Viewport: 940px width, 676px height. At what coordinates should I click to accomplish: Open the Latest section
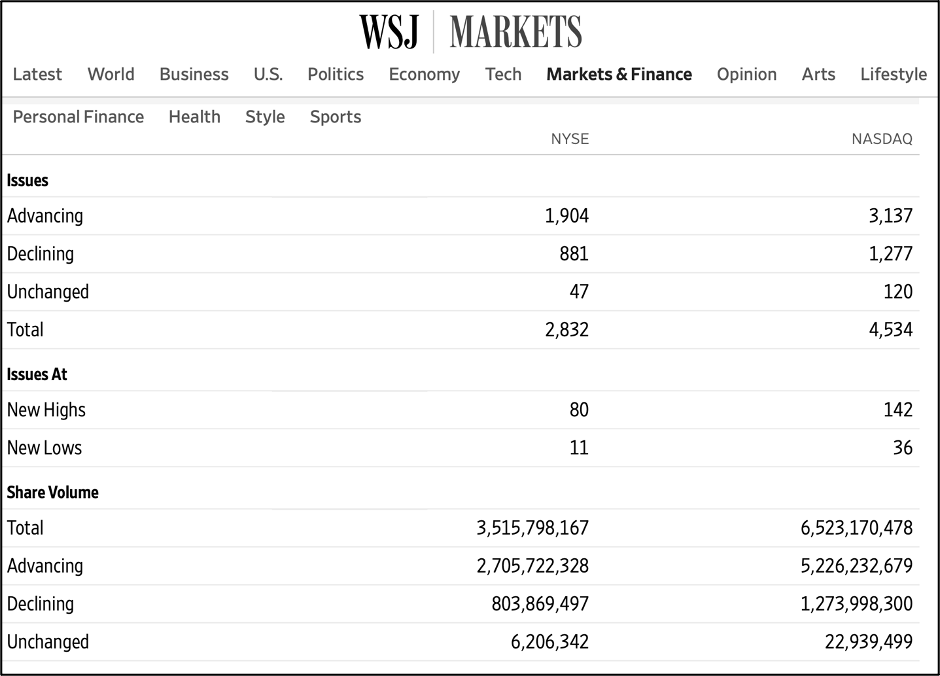(37, 74)
